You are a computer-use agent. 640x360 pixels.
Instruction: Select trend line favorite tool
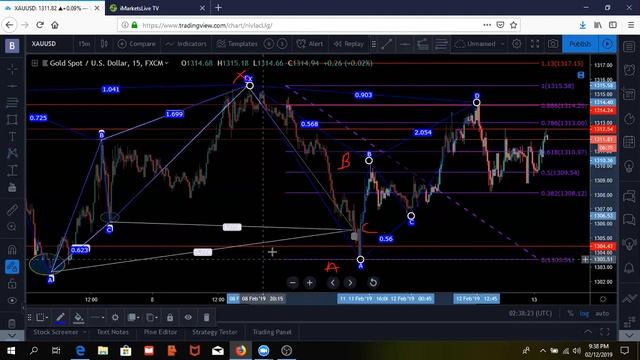click(x=387, y=44)
